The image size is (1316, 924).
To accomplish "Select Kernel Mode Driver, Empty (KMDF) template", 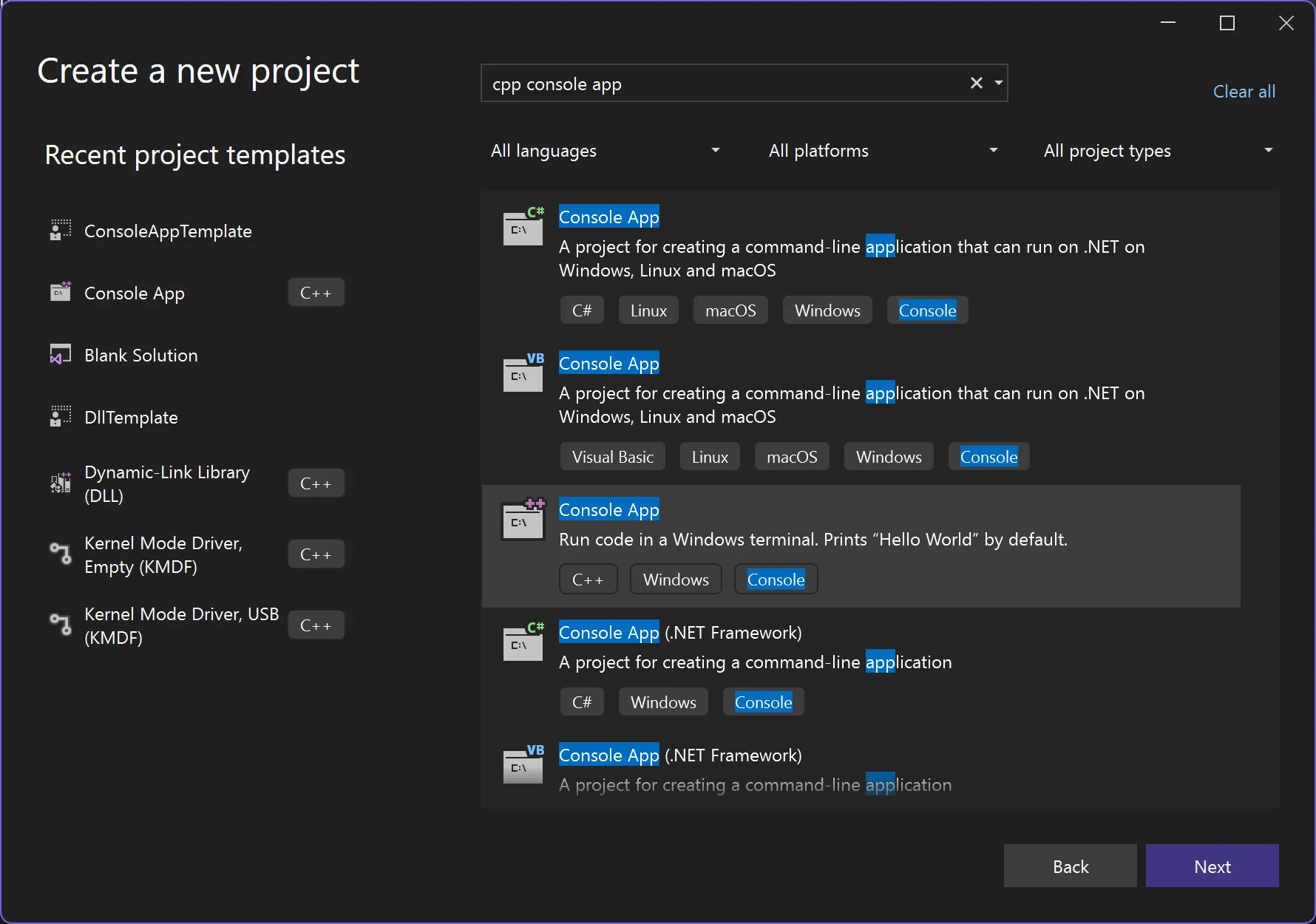I will 163,555.
